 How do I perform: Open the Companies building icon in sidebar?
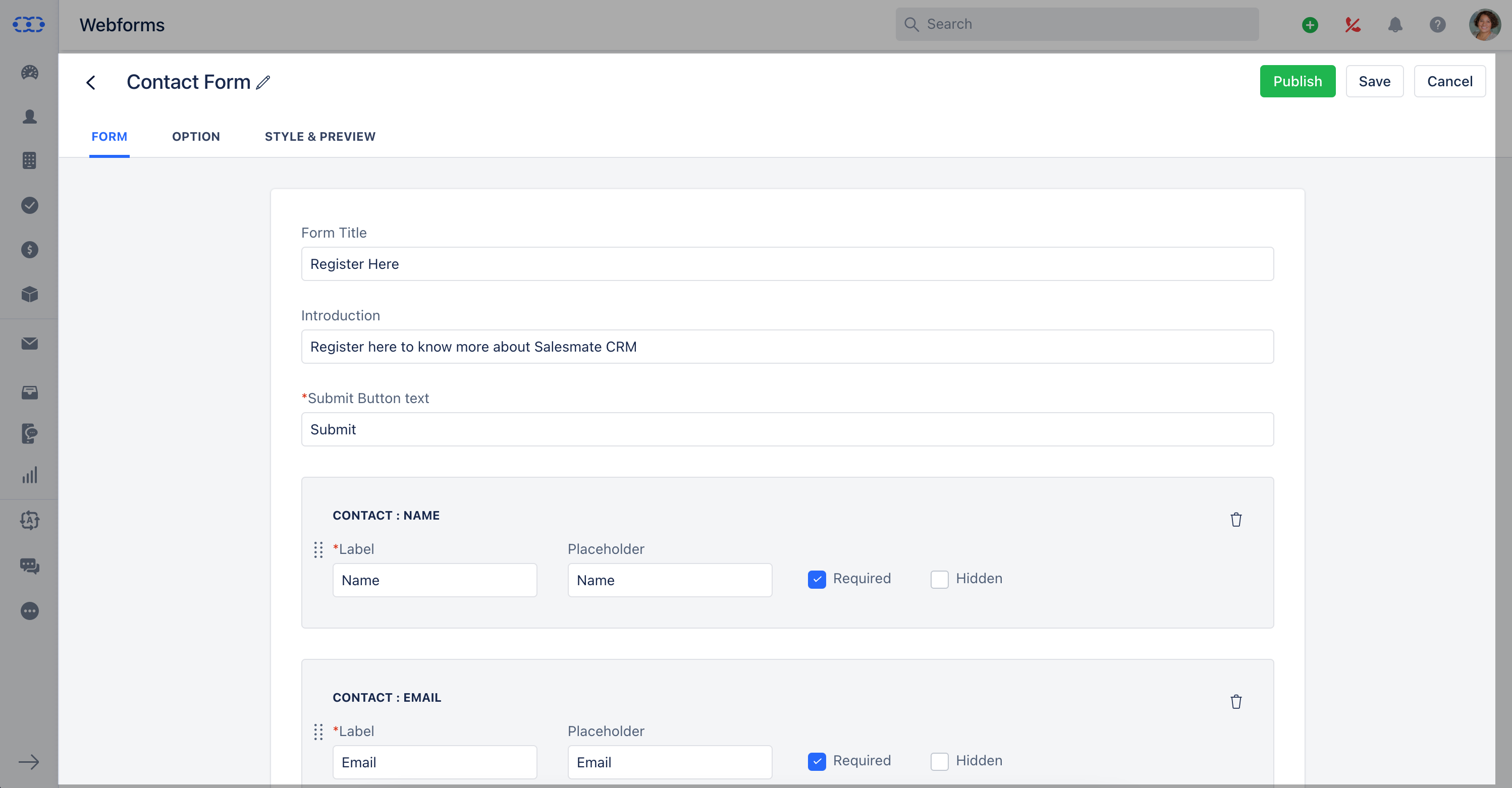pos(29,161)
